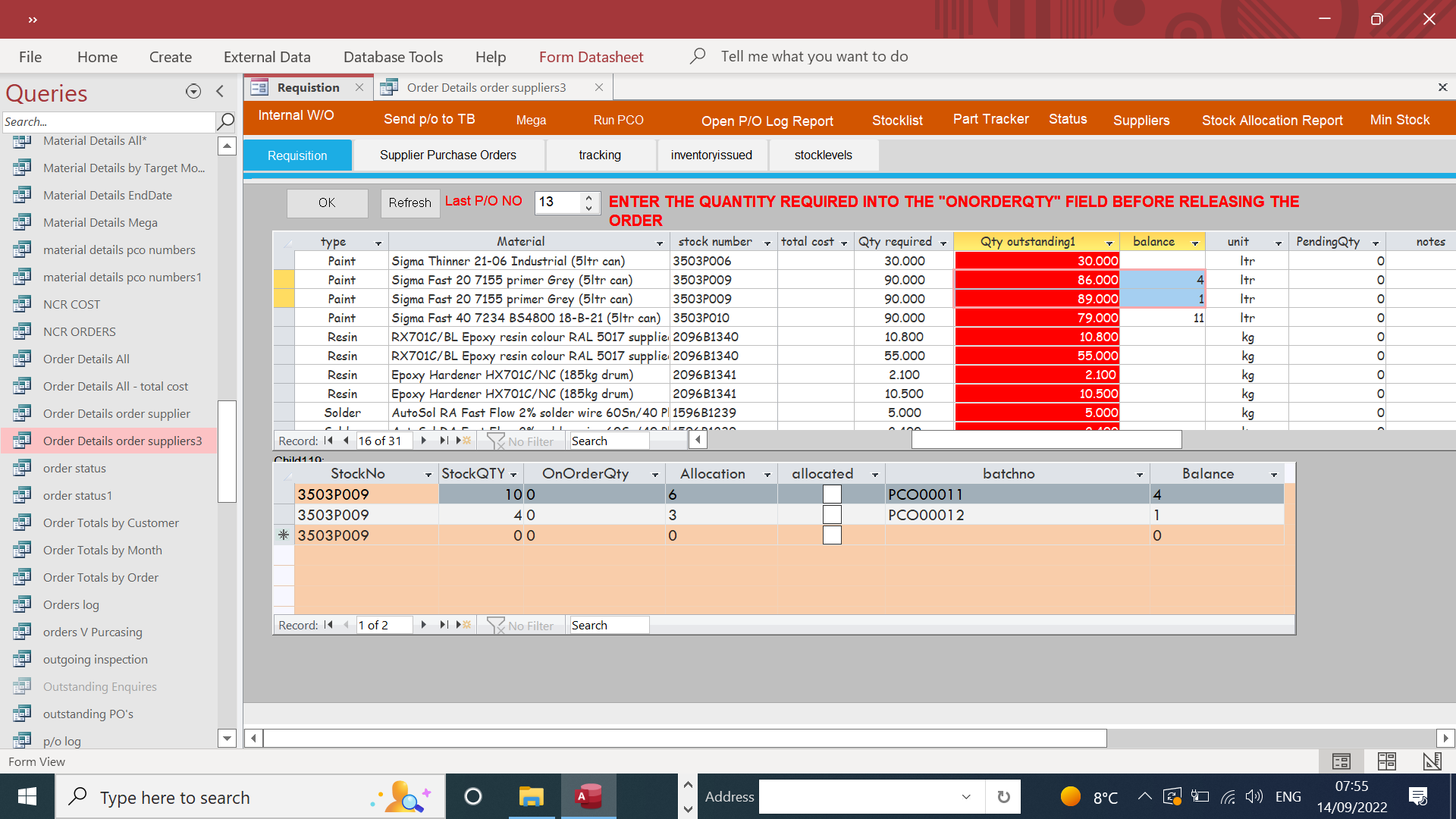Click the navigation pane Search field
Image resolution: width=1456 pixels, height=819 pixels.
coord(108,121)
